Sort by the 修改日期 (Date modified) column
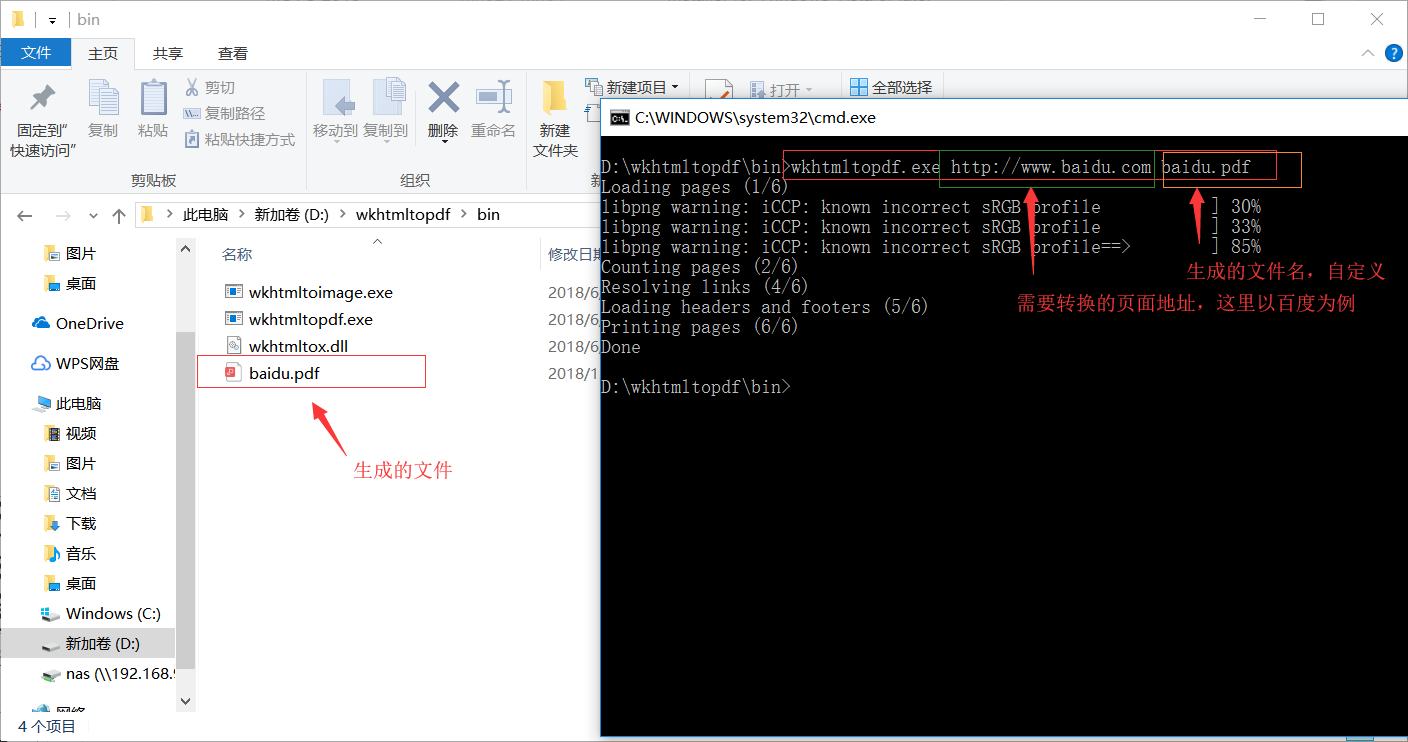 [574, 255]
